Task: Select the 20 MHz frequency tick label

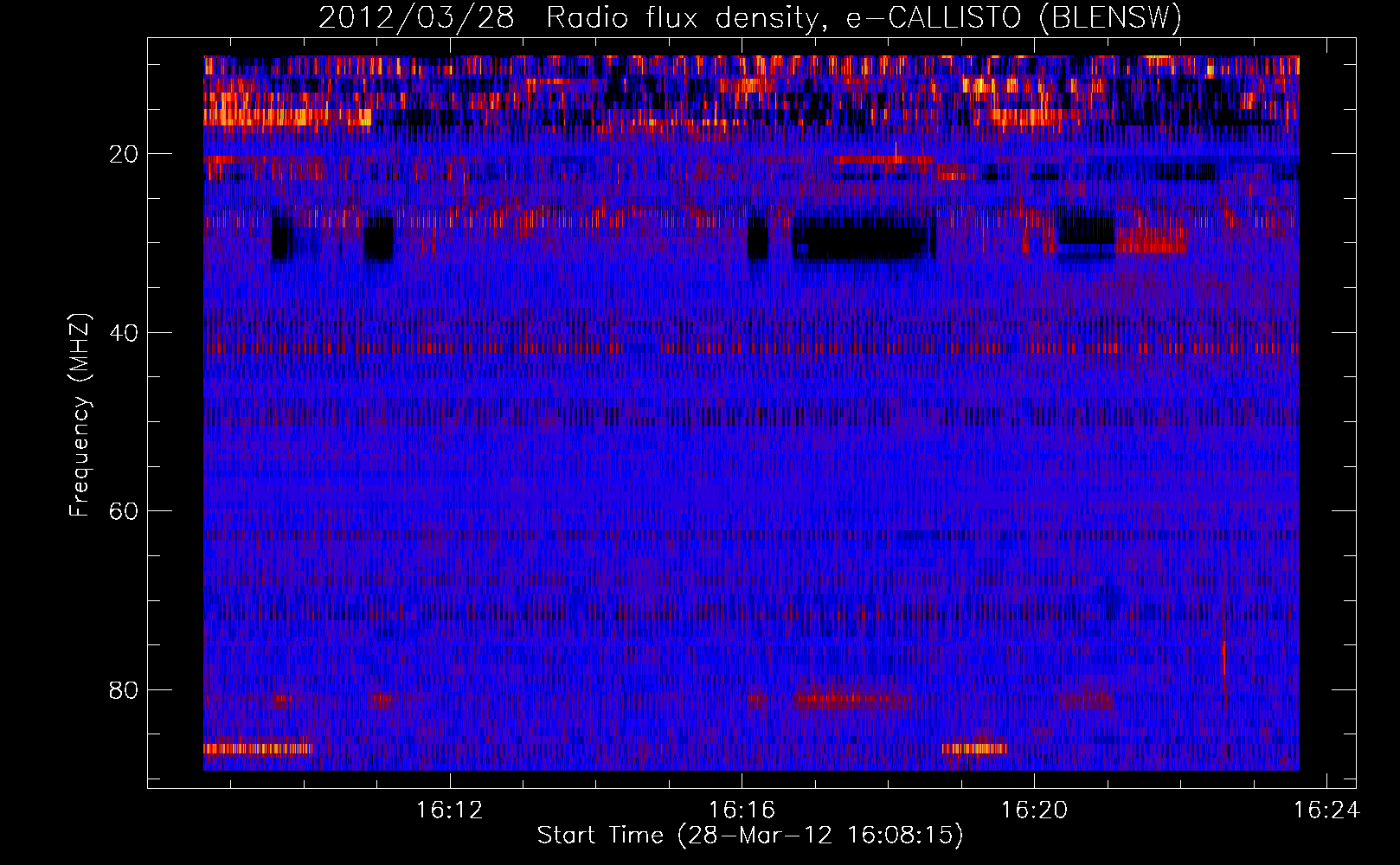Action: click(x=124, y=154)
